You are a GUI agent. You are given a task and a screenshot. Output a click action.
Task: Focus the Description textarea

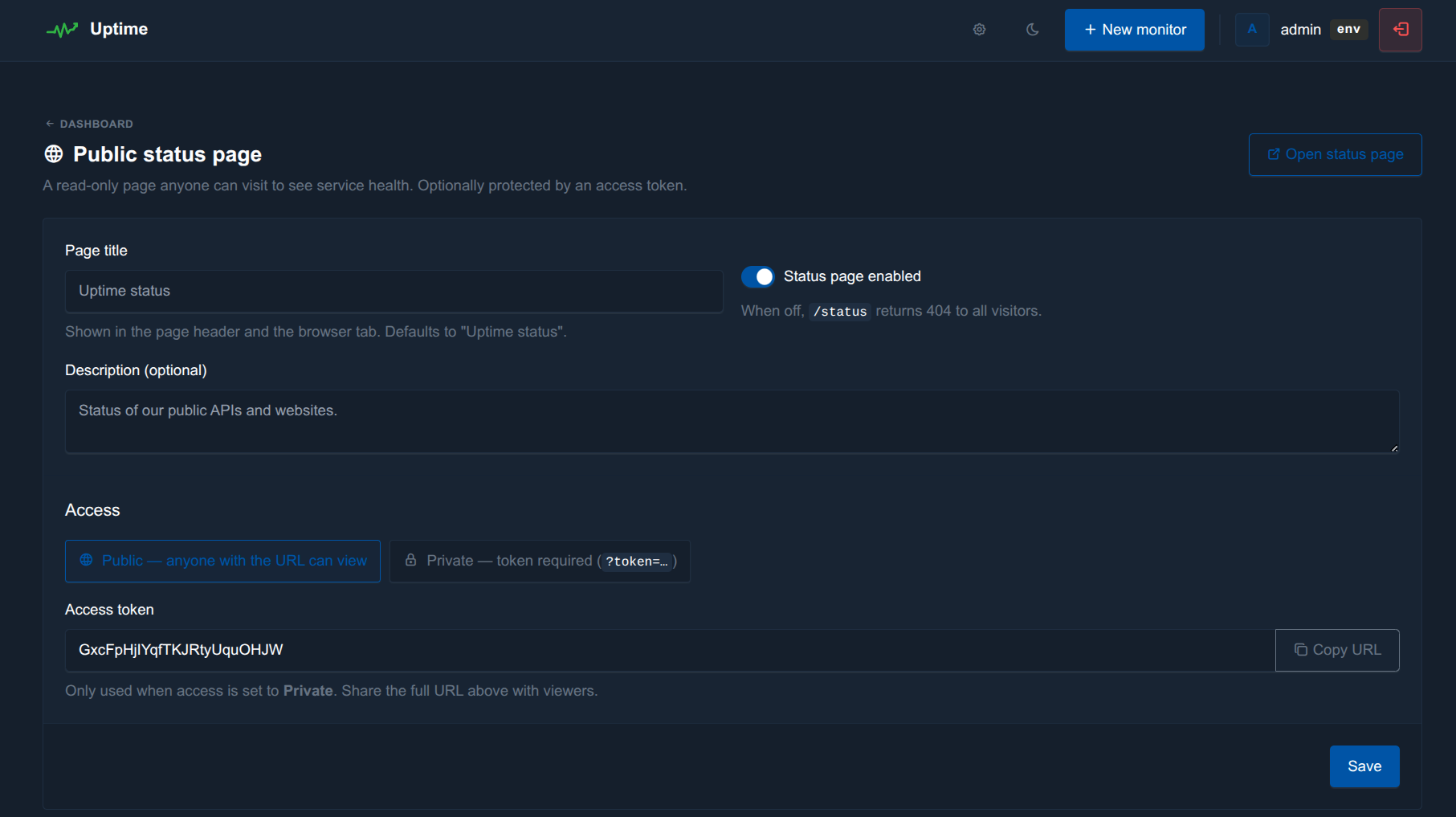click(732, 422)
